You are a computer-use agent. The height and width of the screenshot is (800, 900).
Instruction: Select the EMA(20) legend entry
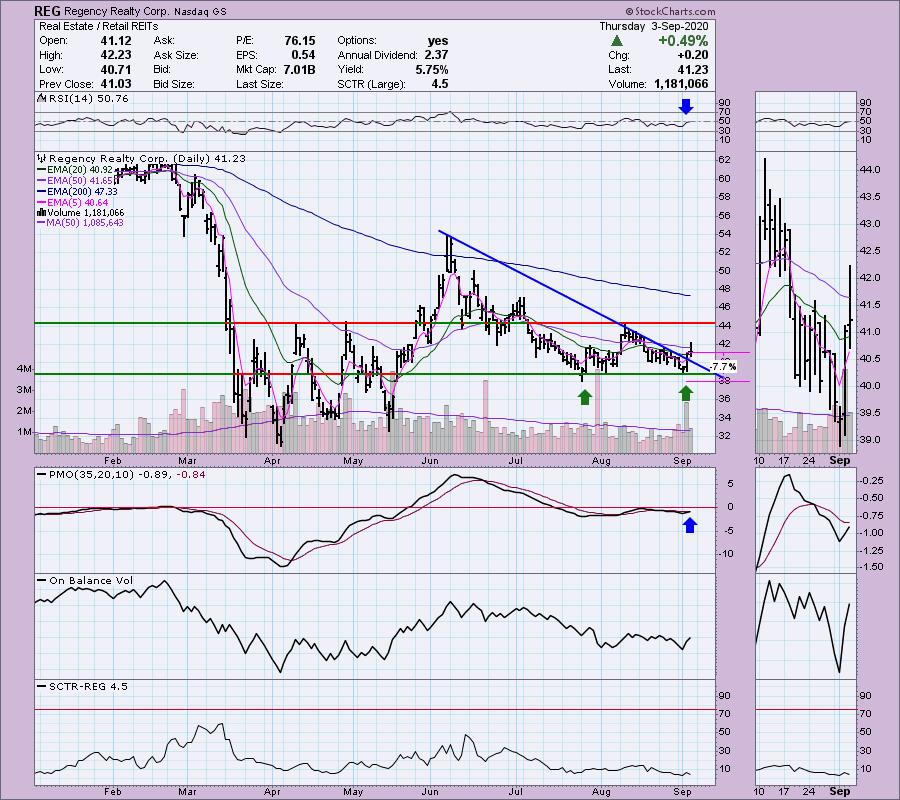[x=82, y=172]
